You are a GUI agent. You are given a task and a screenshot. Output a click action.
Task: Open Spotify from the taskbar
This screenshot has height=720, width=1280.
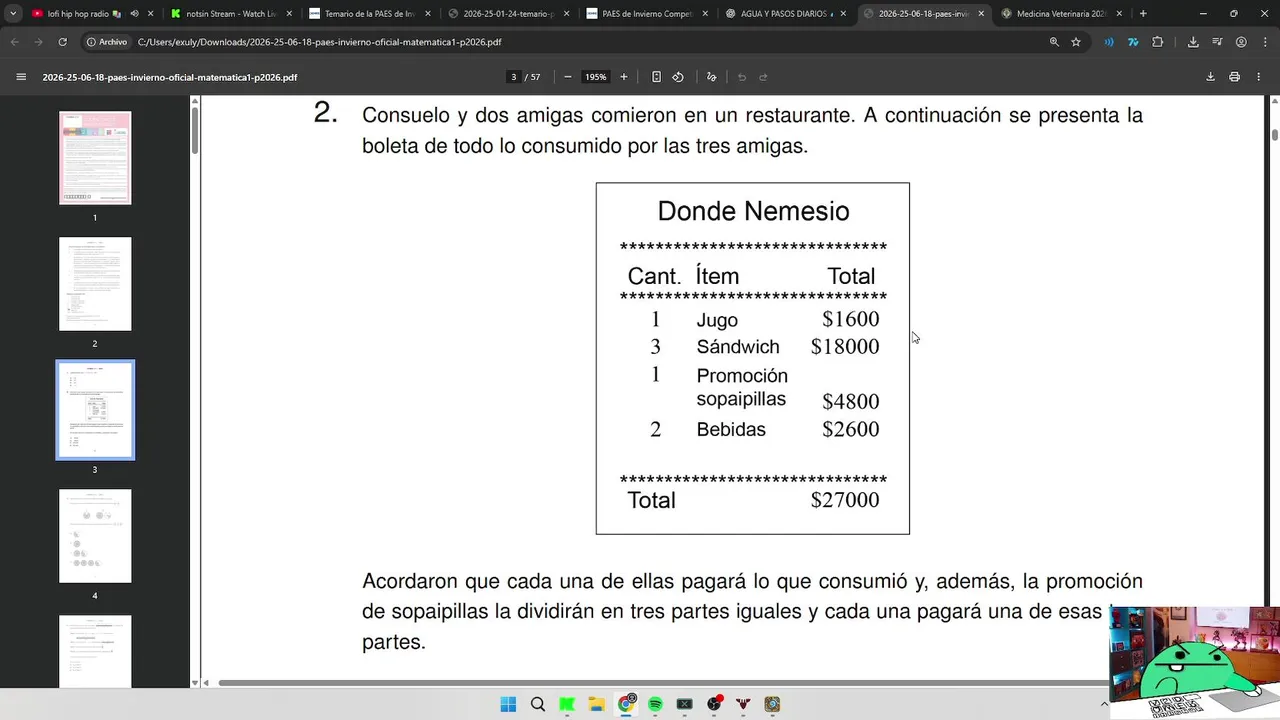coord(655,704)
